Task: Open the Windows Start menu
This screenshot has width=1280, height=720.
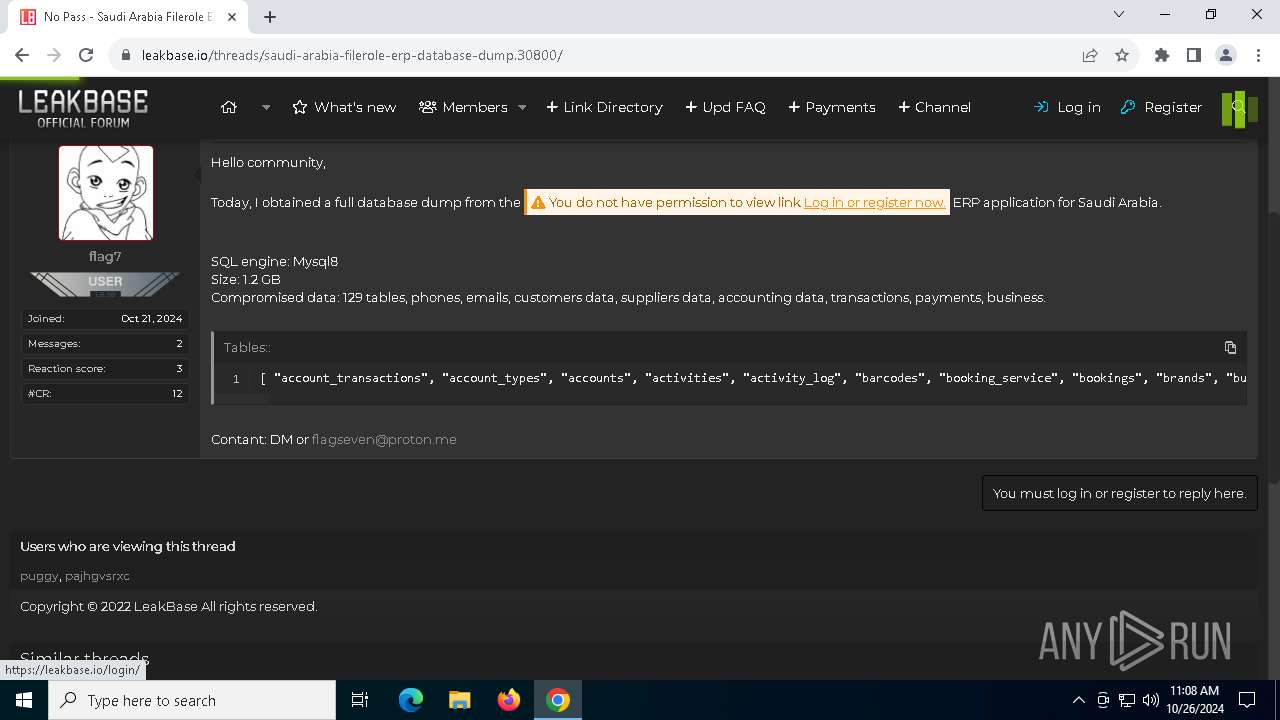Action: (24, 700)
